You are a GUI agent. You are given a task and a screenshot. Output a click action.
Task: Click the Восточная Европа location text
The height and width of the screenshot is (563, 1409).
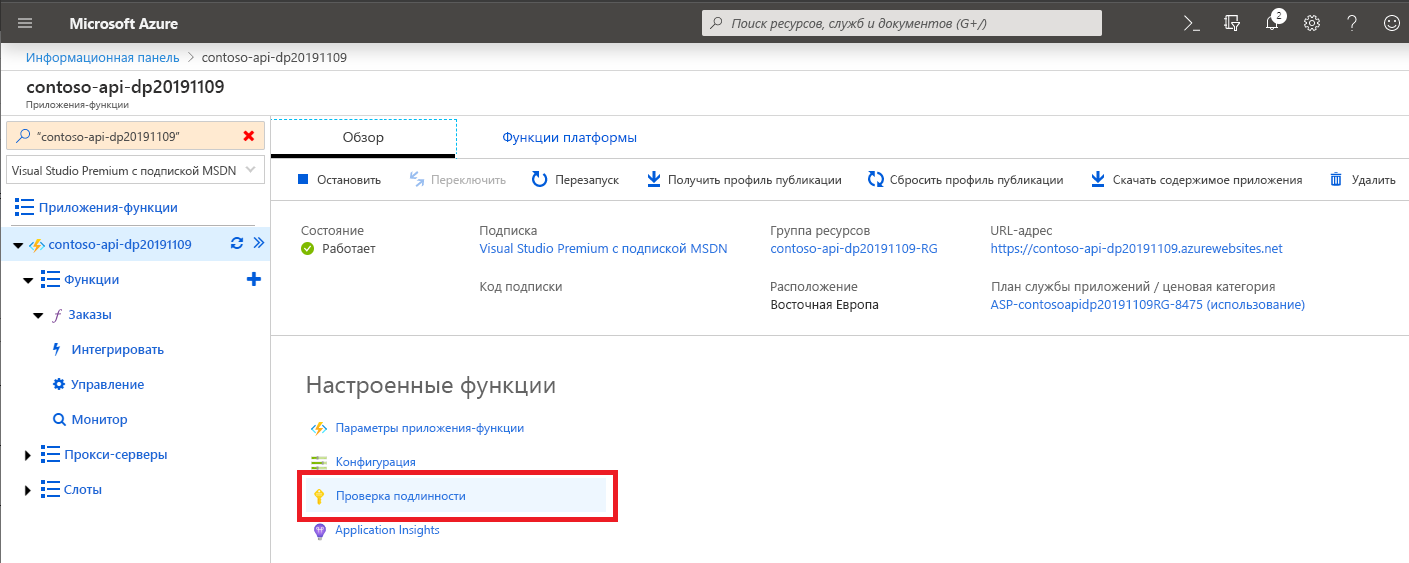824,304
